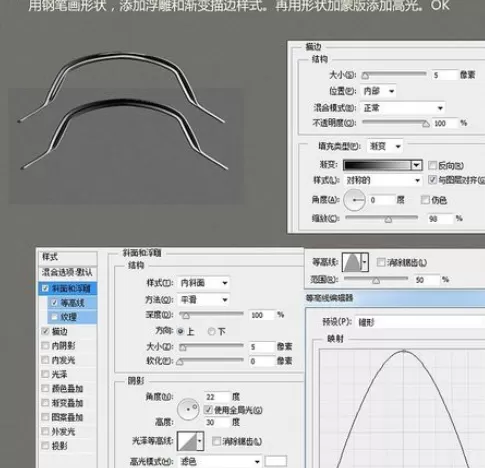485x468 pixels.
Task: Click the soften field showing 0
Action: pyautogui.click(x=262, y=361)
